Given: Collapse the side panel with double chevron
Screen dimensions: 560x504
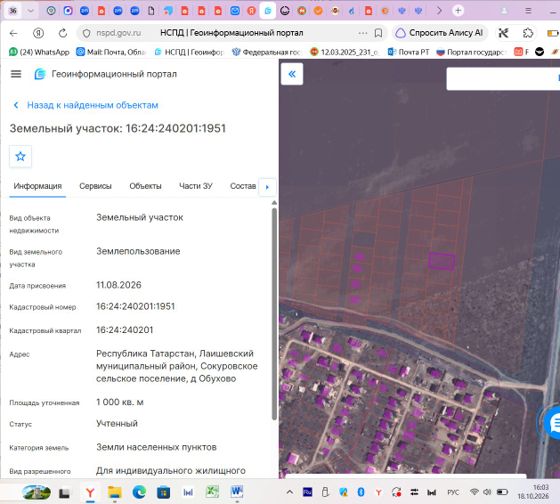Looking at the screenshot, I should coord(292,74).
